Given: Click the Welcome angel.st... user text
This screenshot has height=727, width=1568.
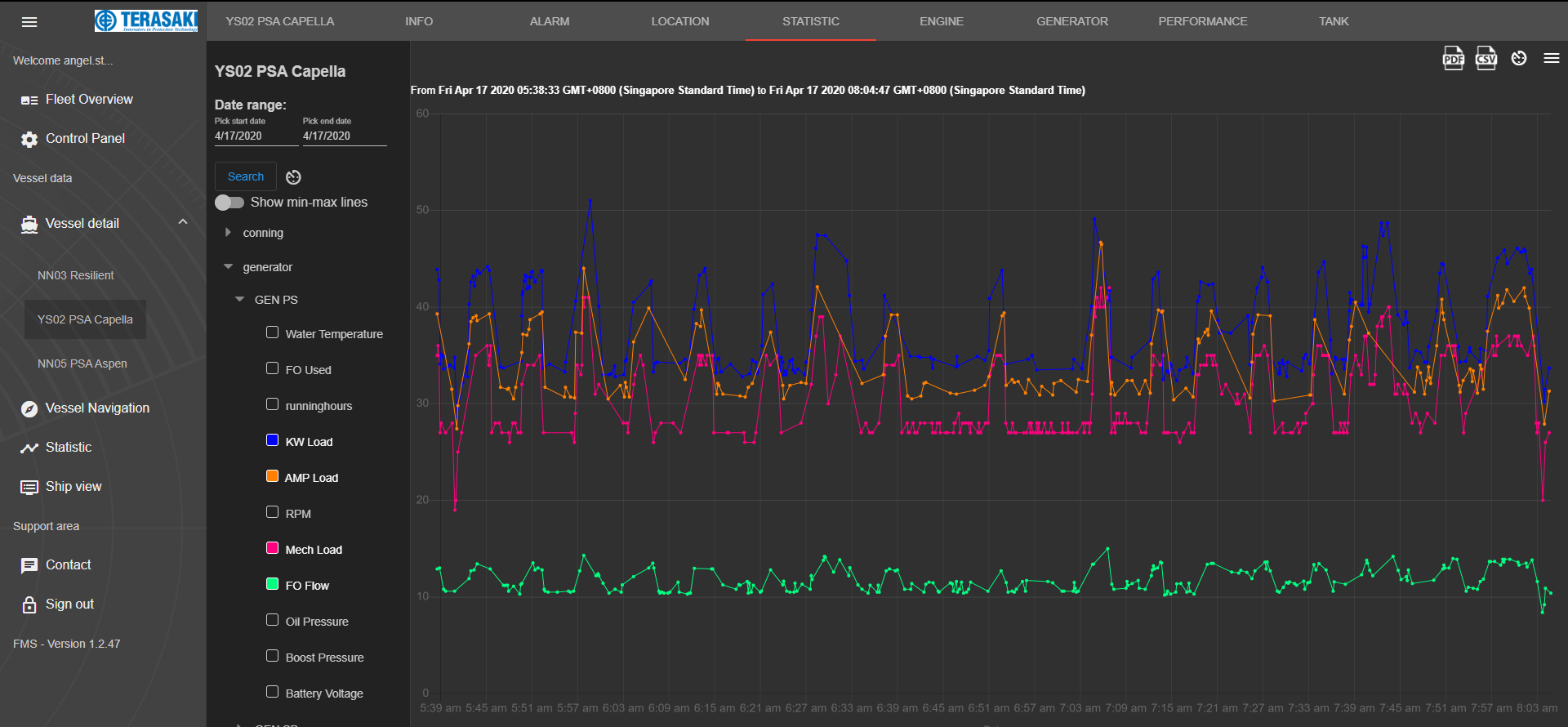Looking at the screenshot, I should [63, 61].
